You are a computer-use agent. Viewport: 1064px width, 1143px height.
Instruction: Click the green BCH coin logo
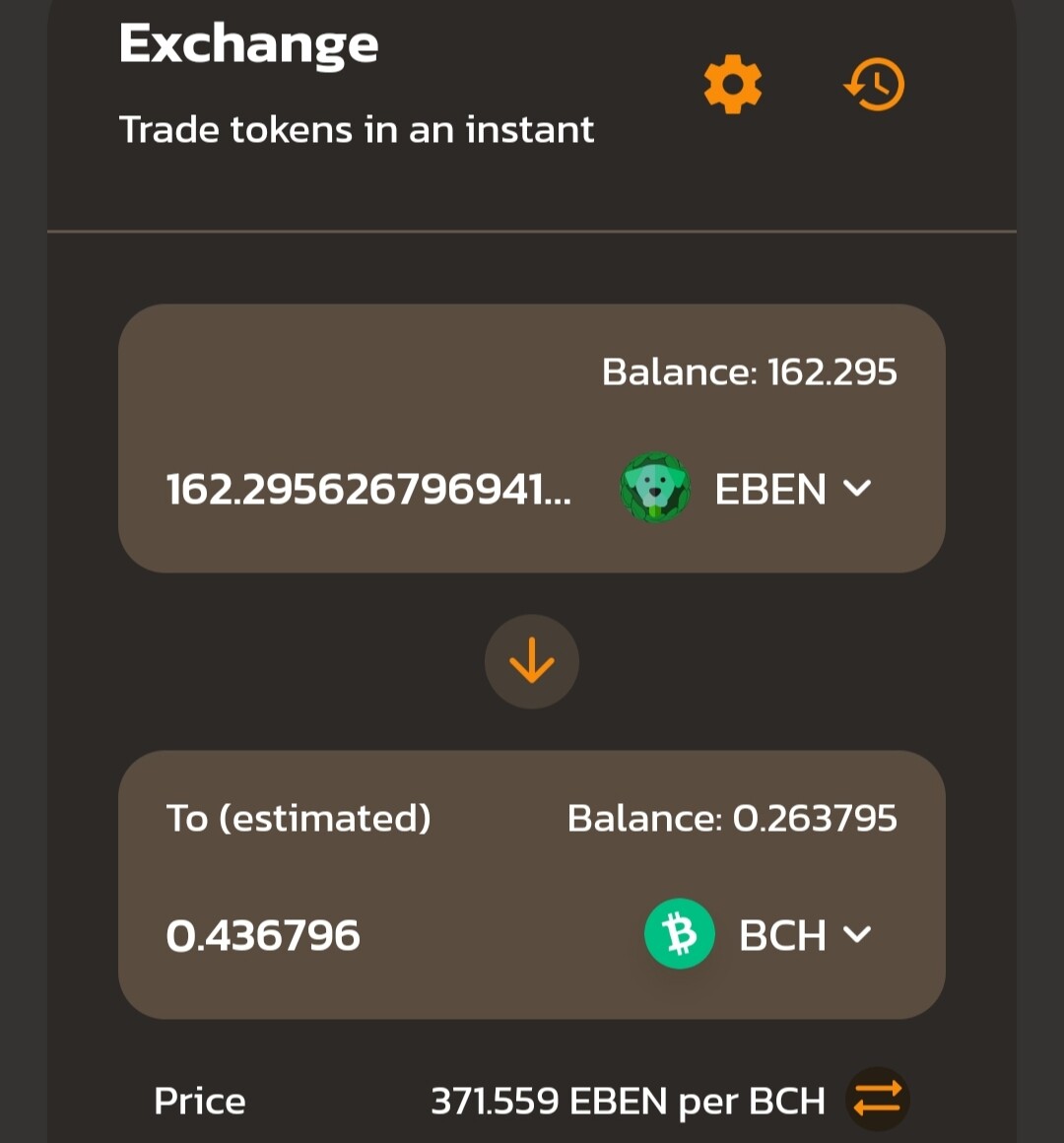click(x=679, y=934)
